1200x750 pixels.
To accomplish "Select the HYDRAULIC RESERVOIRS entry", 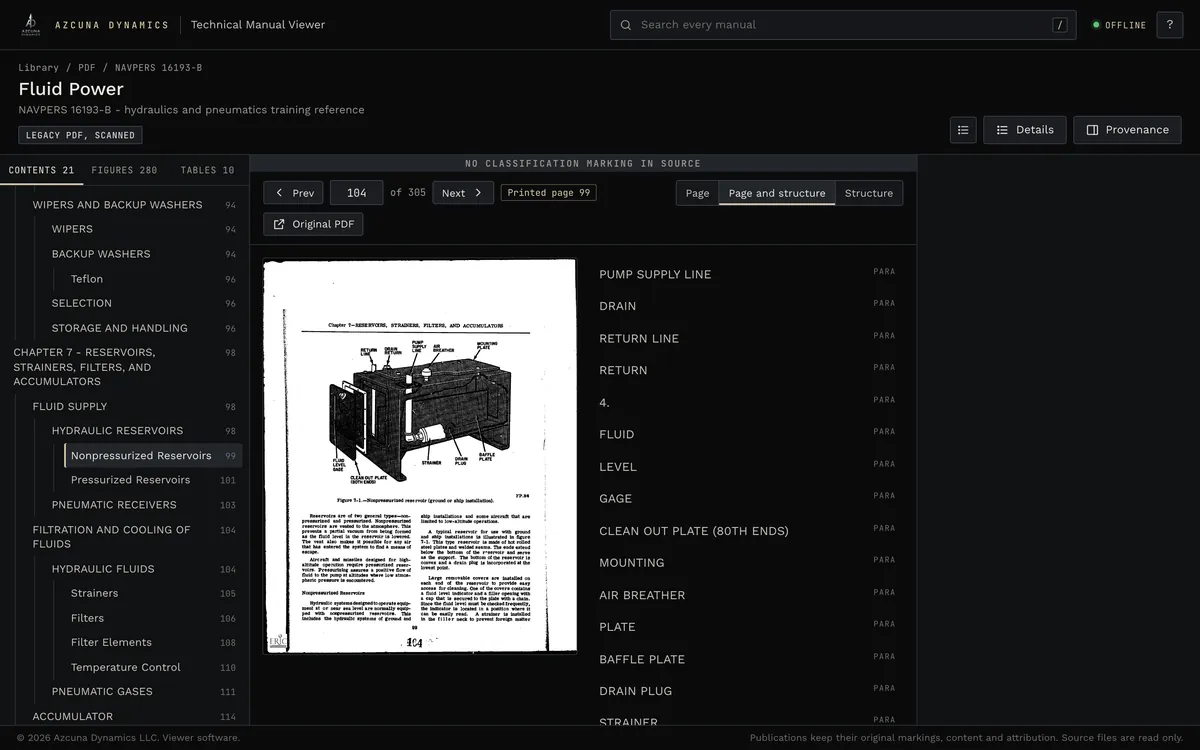I will click(143, 431).
